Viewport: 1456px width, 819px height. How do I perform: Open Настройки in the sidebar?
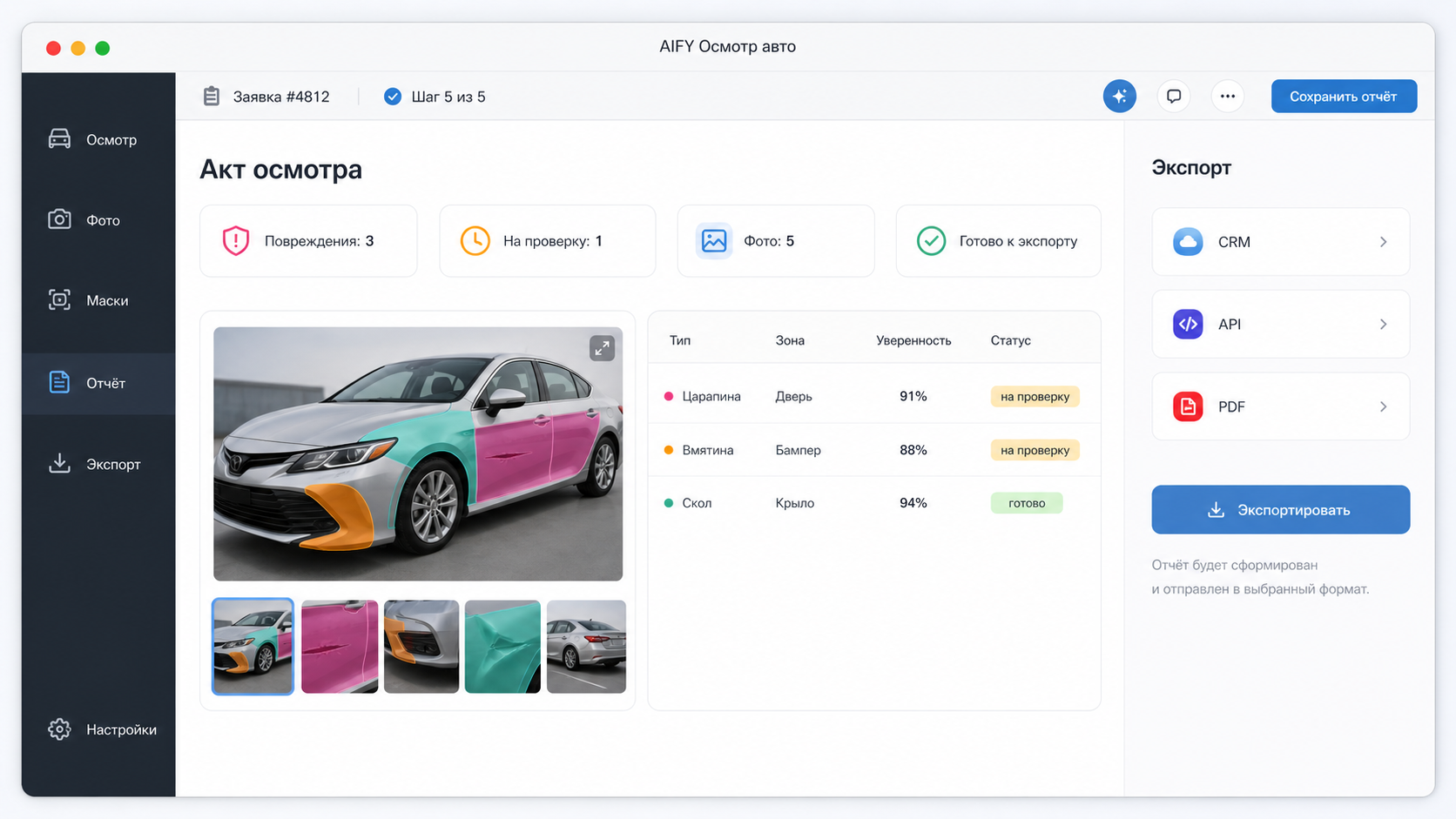tap(98, 729)
